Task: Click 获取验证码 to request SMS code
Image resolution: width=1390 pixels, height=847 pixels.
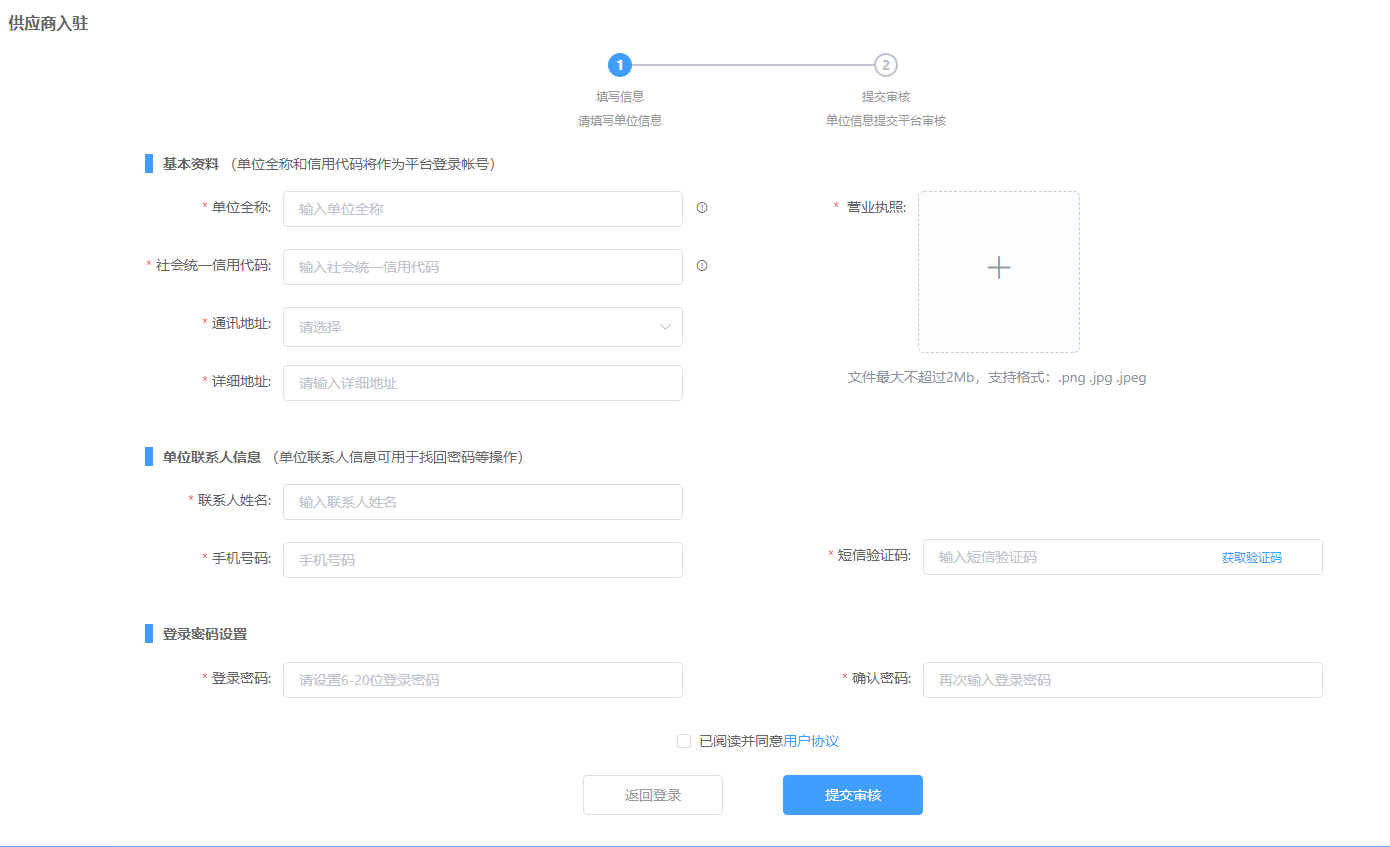Action: (1251, 558)
